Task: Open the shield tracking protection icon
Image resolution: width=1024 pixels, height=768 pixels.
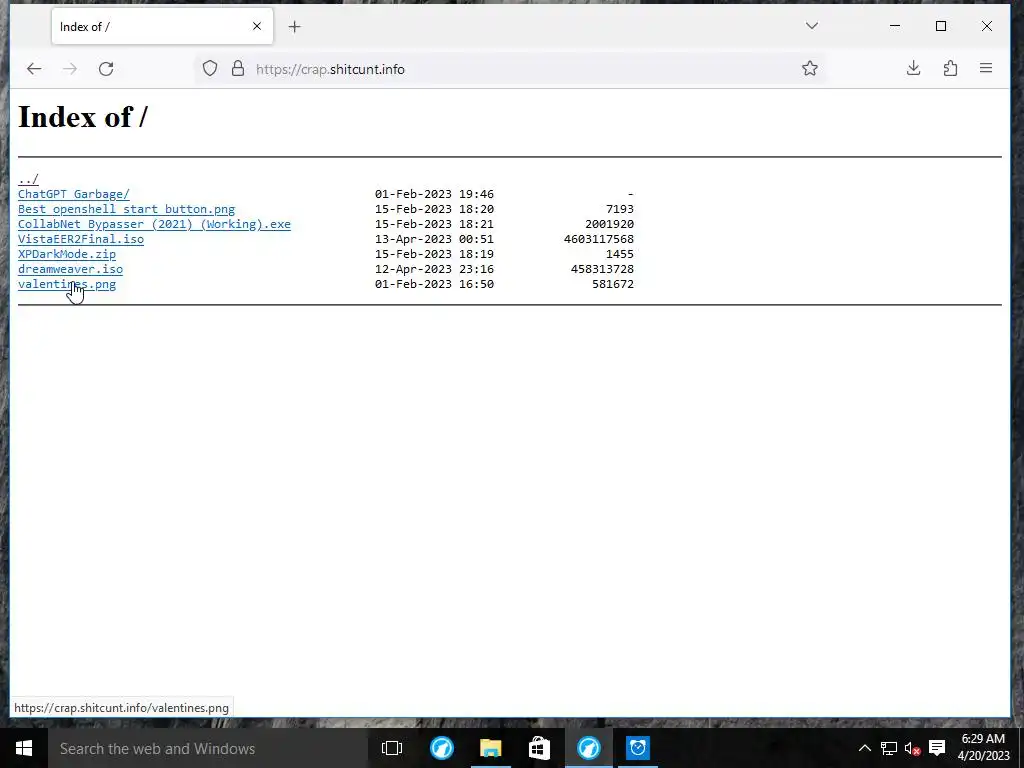Action: [x=210, y=69]
